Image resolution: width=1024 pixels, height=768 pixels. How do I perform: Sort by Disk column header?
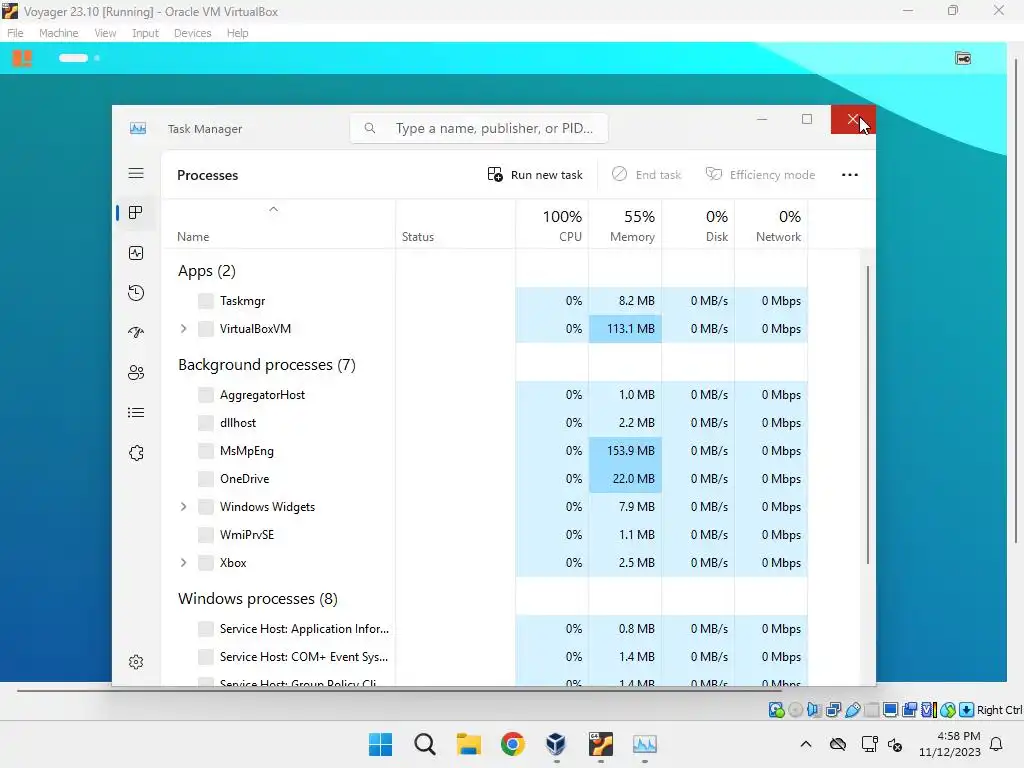(698, 225)
